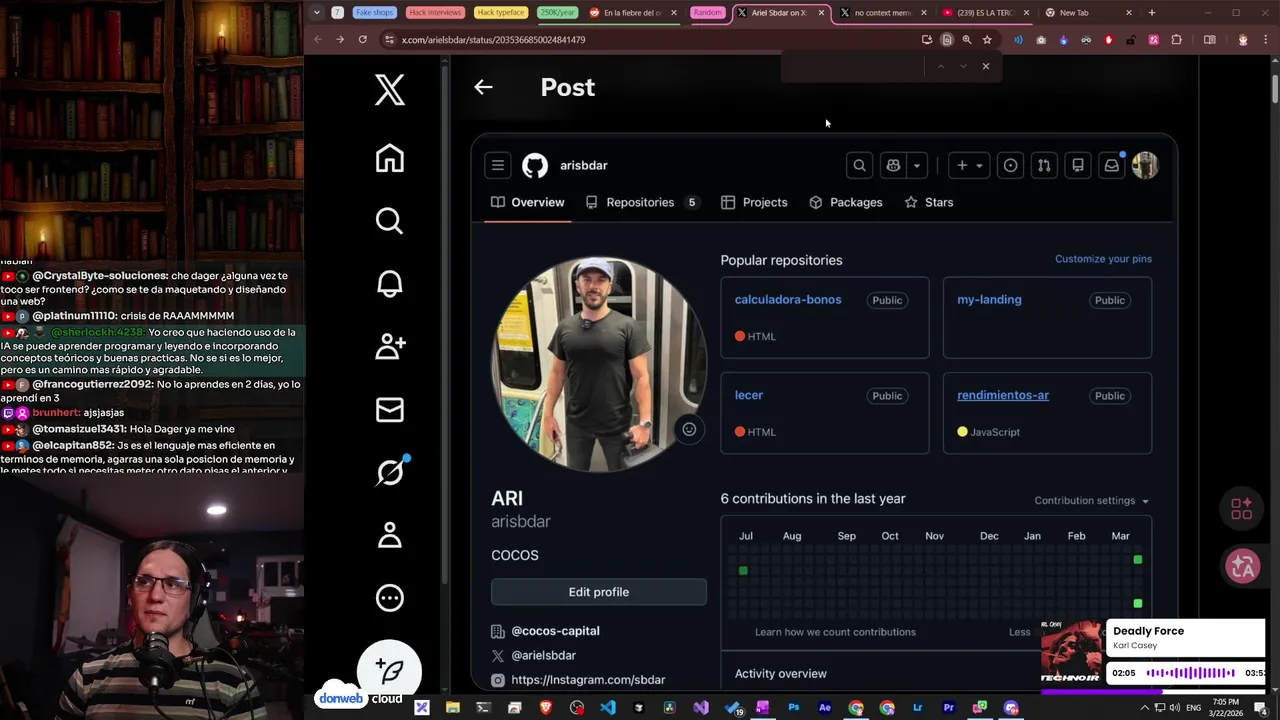
Task: Click the Instagram.com/sbdar link
Action: tap(588, 680)
